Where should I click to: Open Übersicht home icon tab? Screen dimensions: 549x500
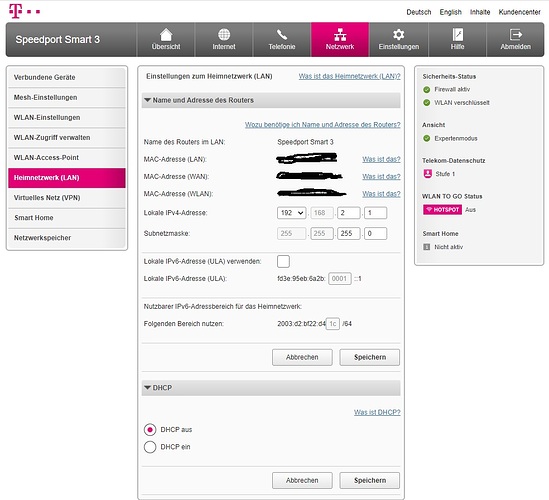tap(166, 40)
